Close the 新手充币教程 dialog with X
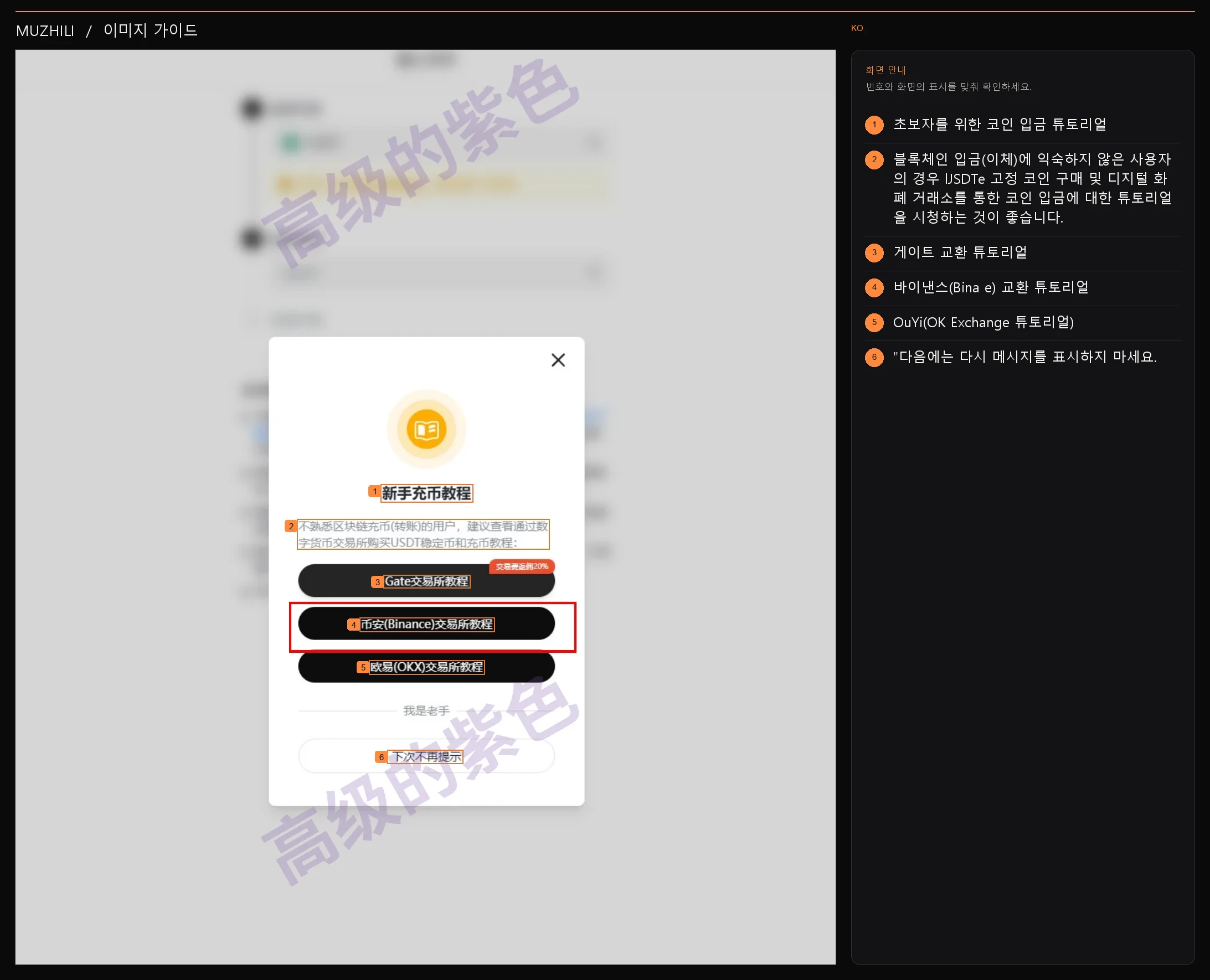The height and width of the screenshot is (980, 1210). click(x=558, y=360)
